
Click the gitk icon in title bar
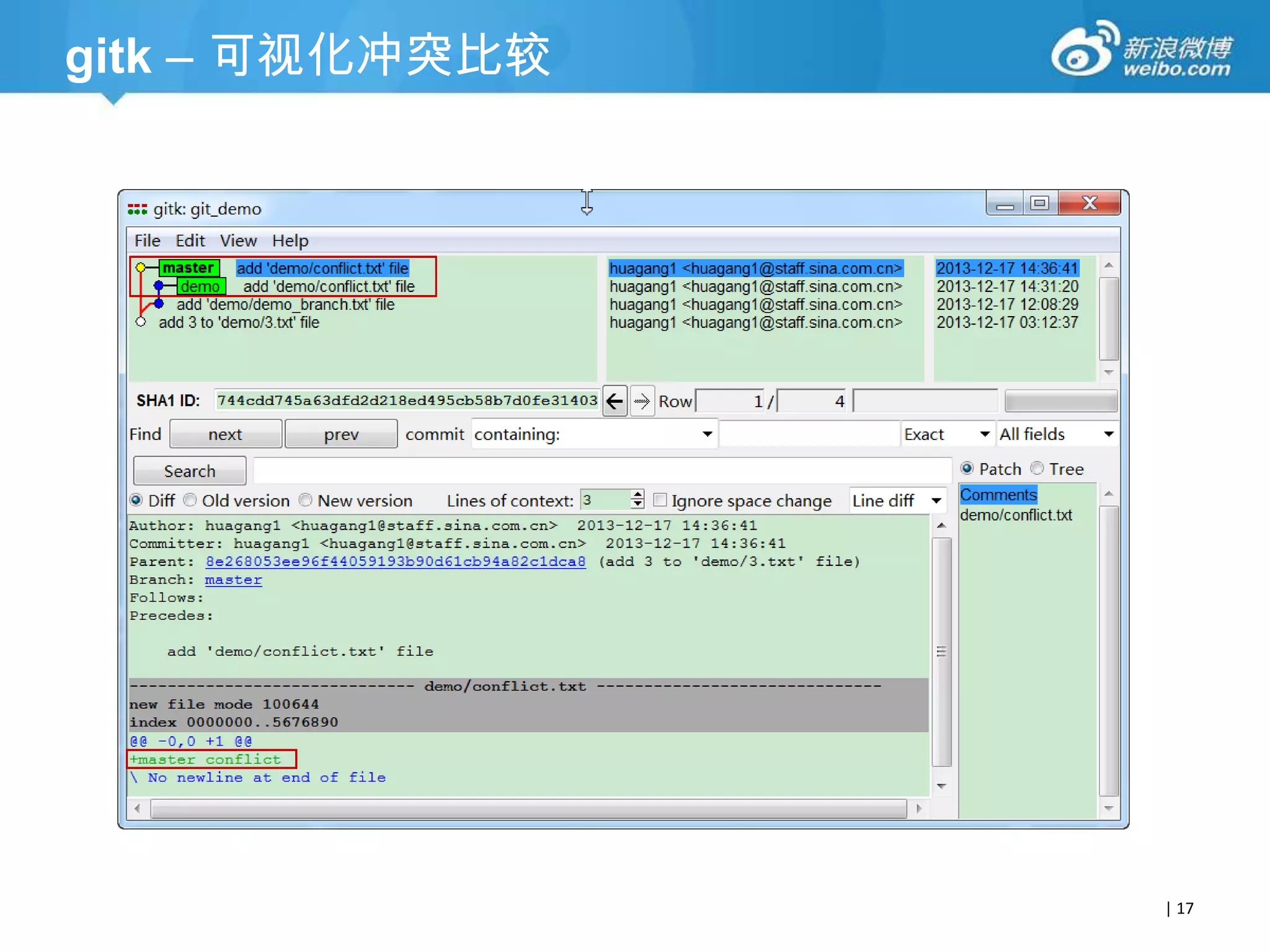point(137,209)
